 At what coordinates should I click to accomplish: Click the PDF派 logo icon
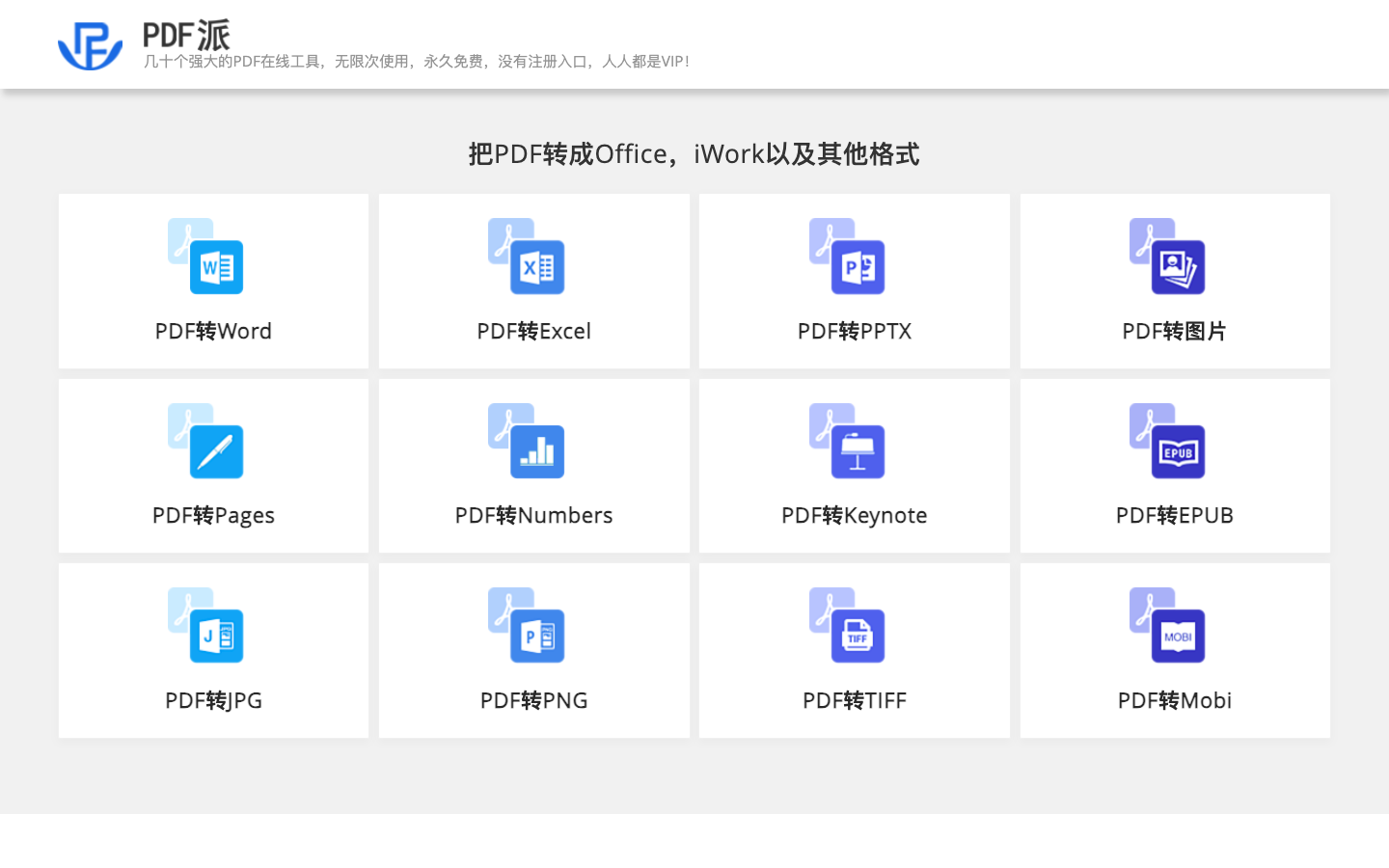pyautogui.click(x=90, y=45)
